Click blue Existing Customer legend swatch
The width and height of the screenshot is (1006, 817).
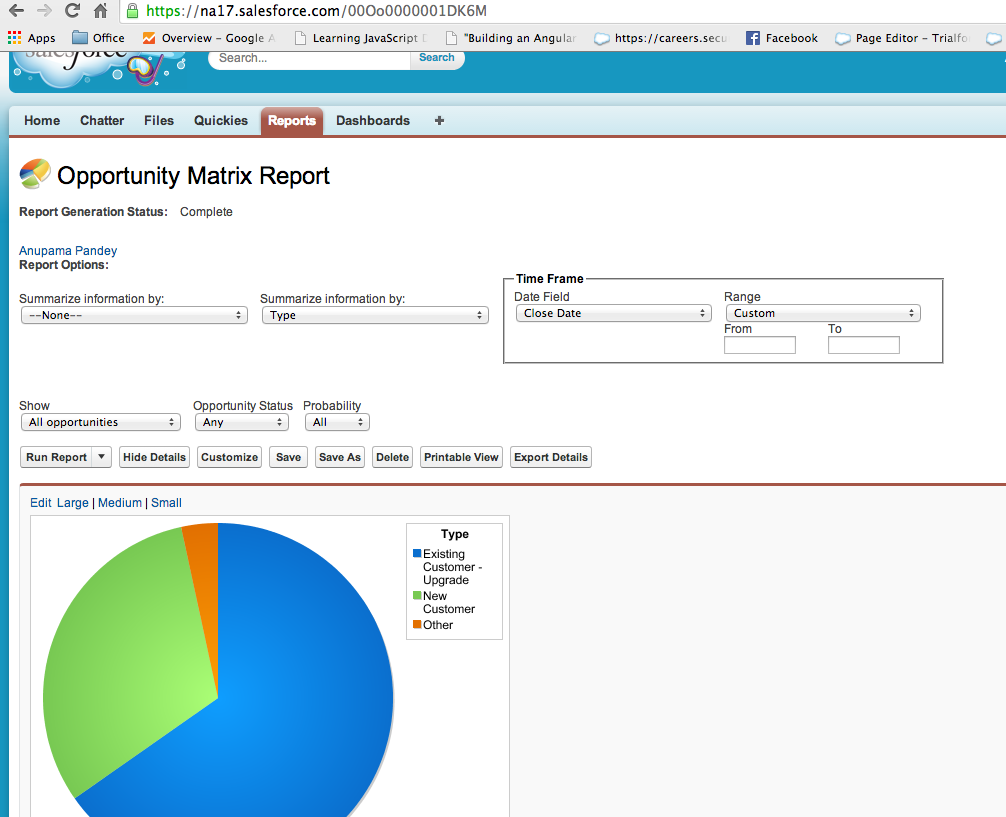point(417,553)
